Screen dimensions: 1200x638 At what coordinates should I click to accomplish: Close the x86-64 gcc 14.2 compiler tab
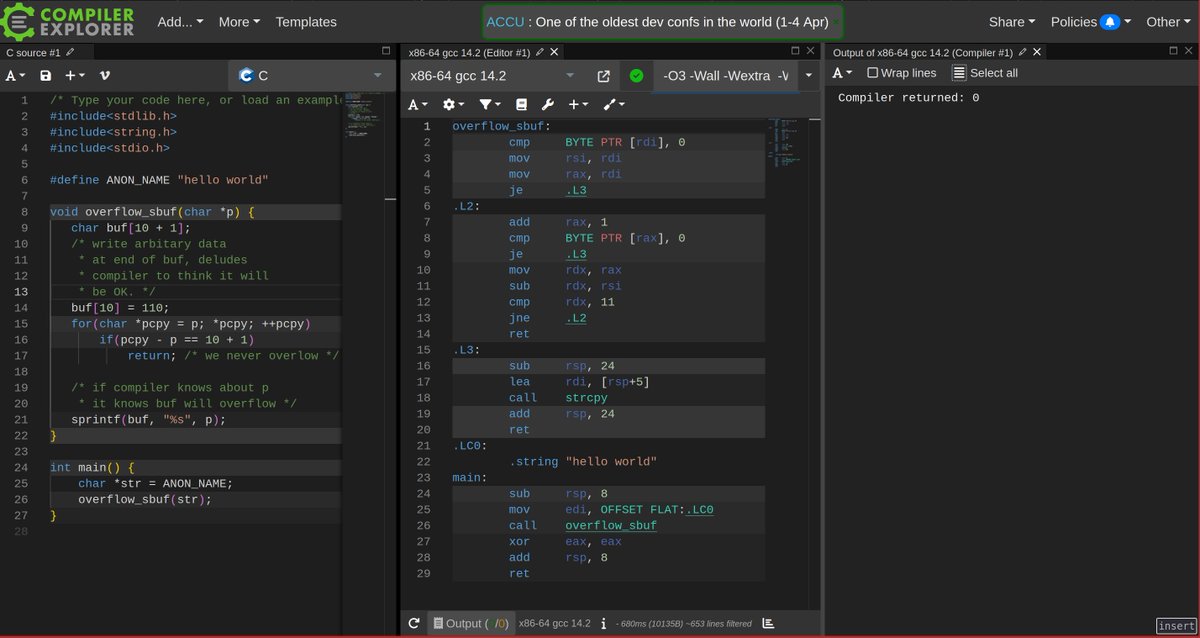554,51
